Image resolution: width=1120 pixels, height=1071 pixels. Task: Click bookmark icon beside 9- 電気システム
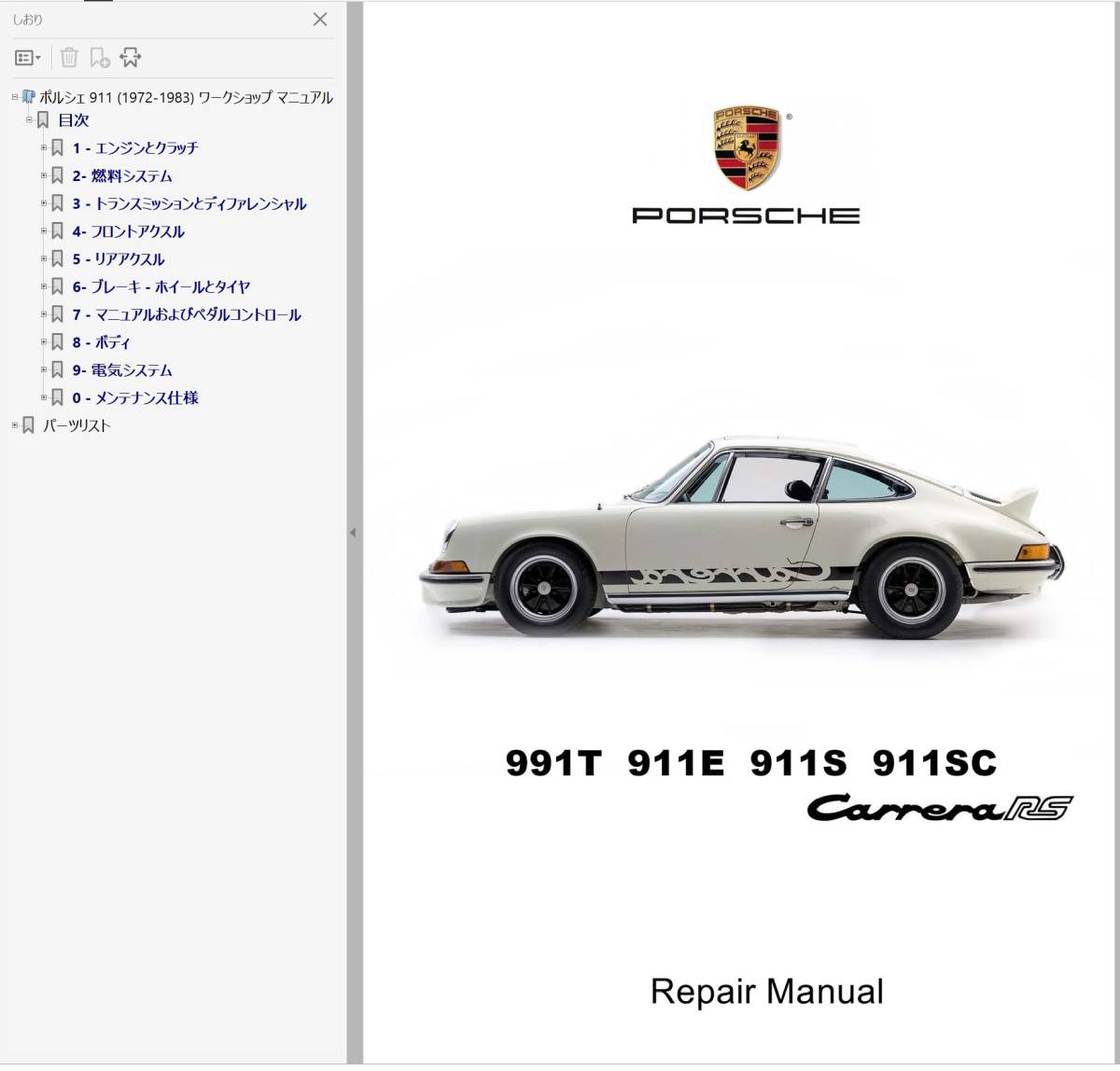coord(58,369)
